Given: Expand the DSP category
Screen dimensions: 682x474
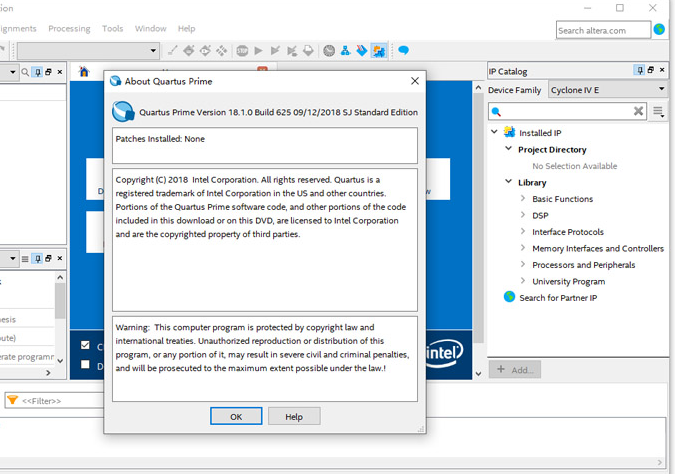Looking at the screenshot, I should coord(523,215).
